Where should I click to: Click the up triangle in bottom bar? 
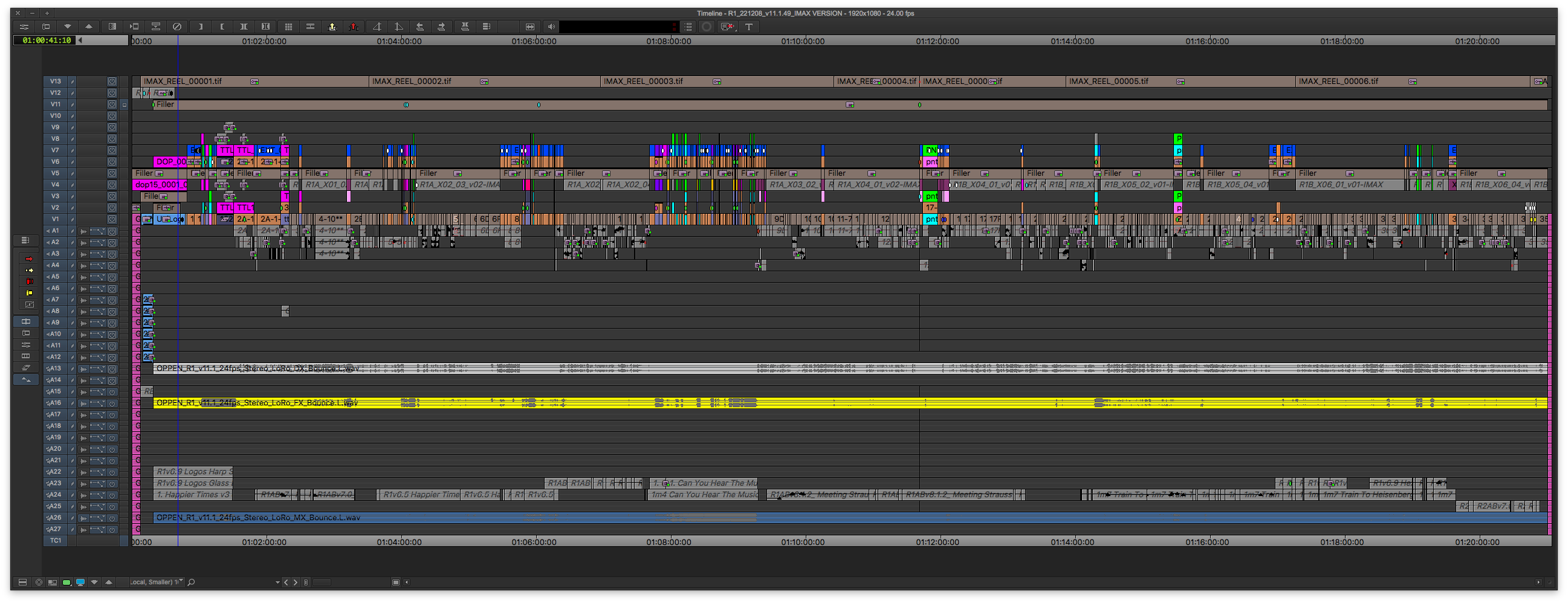tap(109, 582)
